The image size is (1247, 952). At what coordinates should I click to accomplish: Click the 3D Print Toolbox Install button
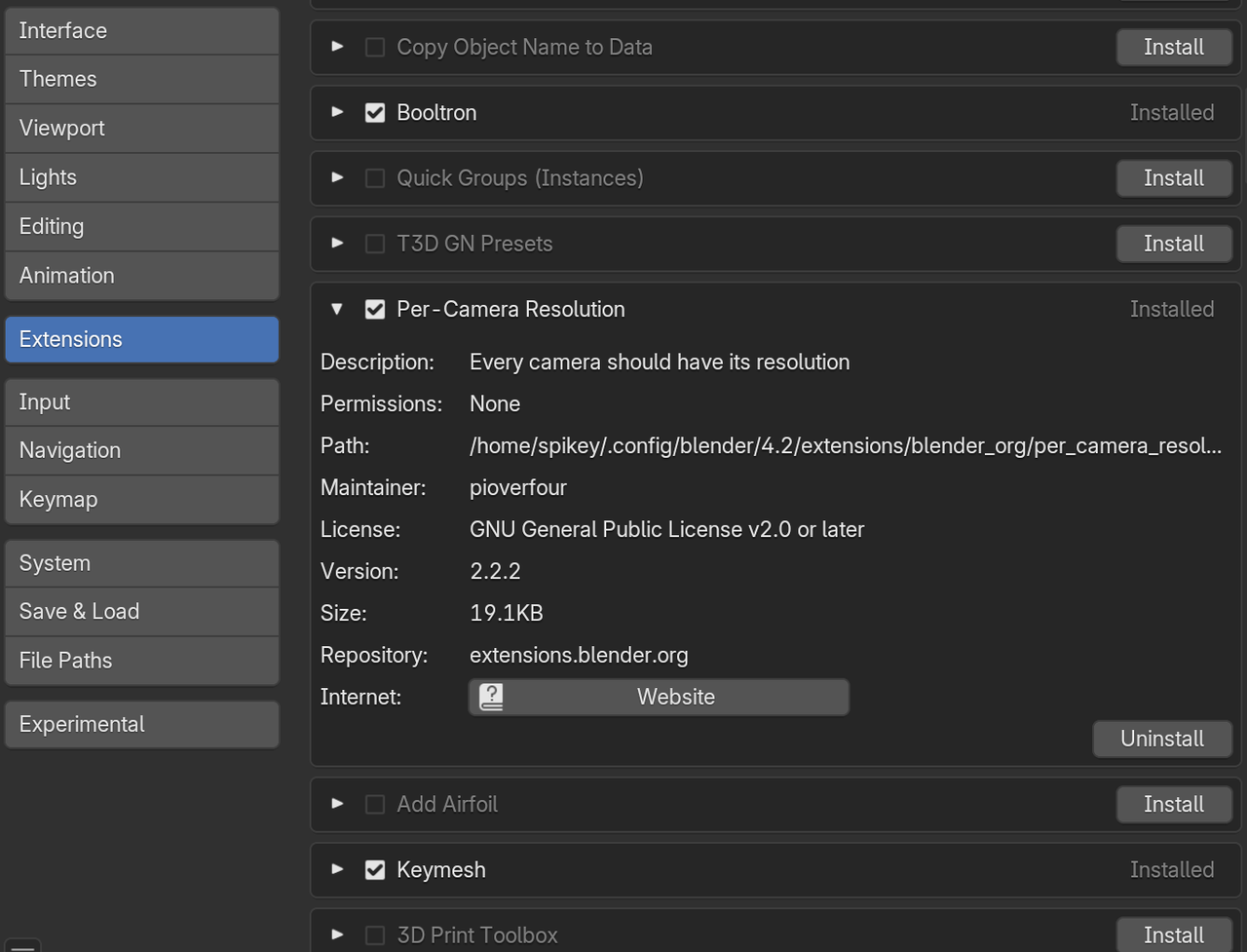click(x=1173, y=934)
